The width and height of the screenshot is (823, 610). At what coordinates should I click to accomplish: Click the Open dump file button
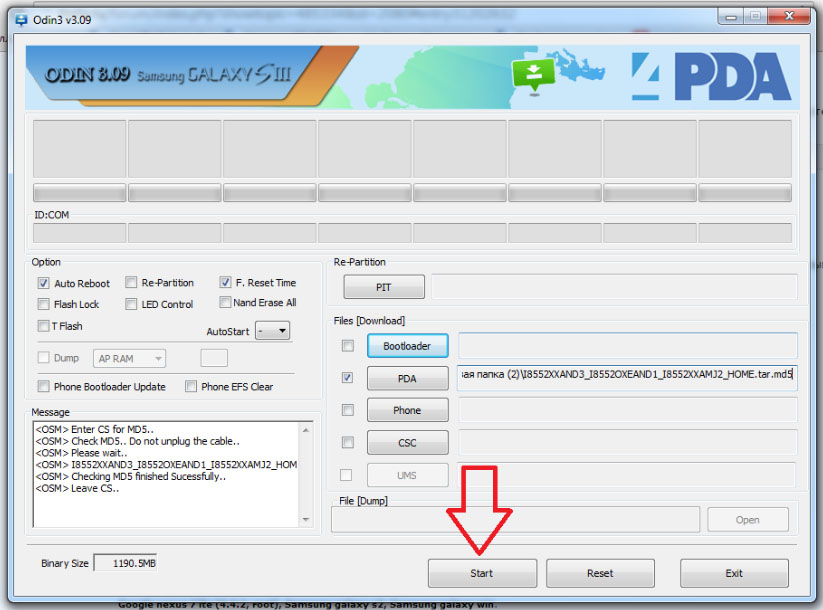[747, 520]
